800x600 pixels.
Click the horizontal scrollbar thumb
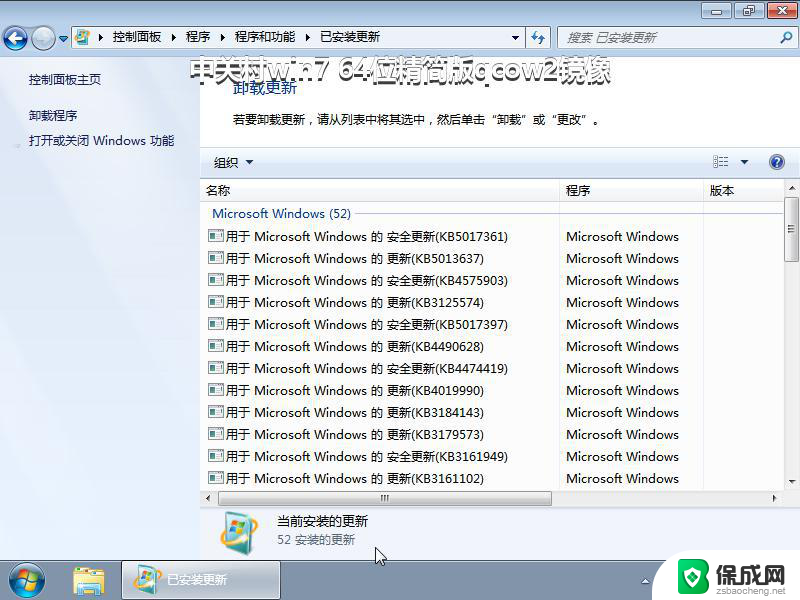pyautogui.click(x=385, y=498)
